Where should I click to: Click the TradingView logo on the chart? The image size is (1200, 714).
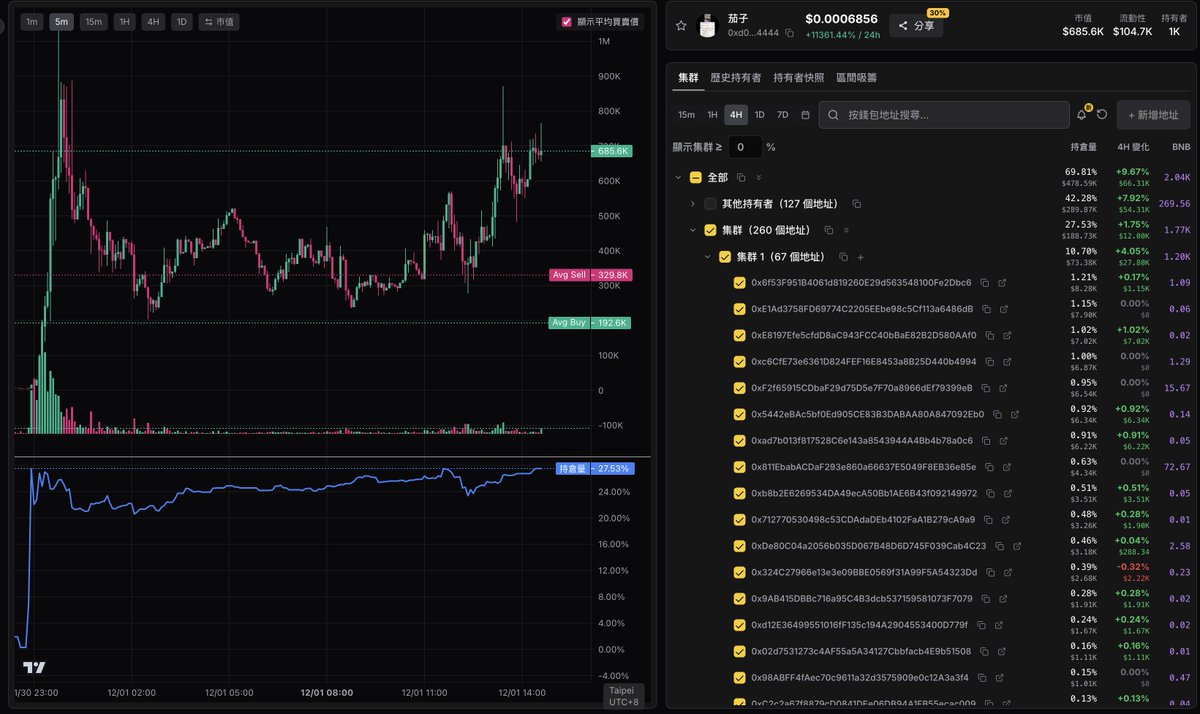35,668
